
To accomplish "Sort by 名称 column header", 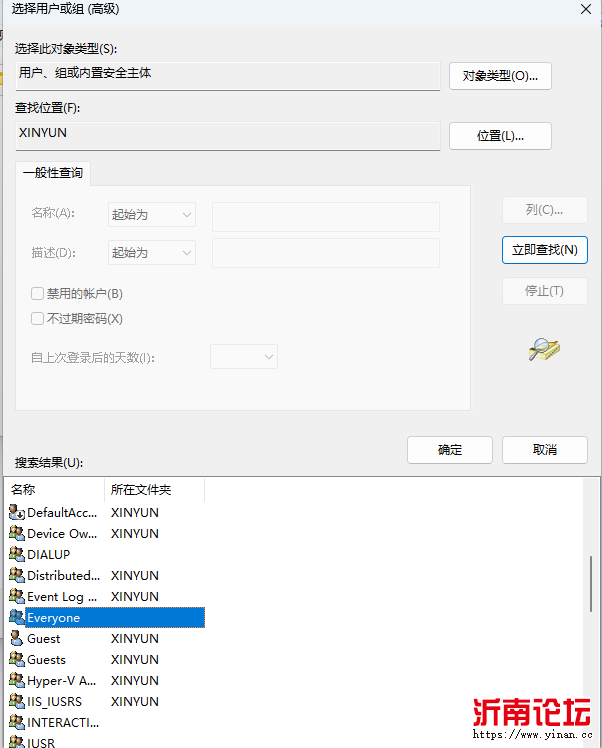I will click(x=54, y=490).
